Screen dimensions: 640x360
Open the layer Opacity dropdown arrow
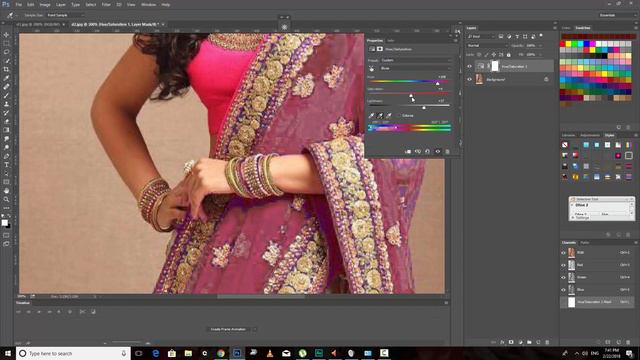tap(540, 45)
